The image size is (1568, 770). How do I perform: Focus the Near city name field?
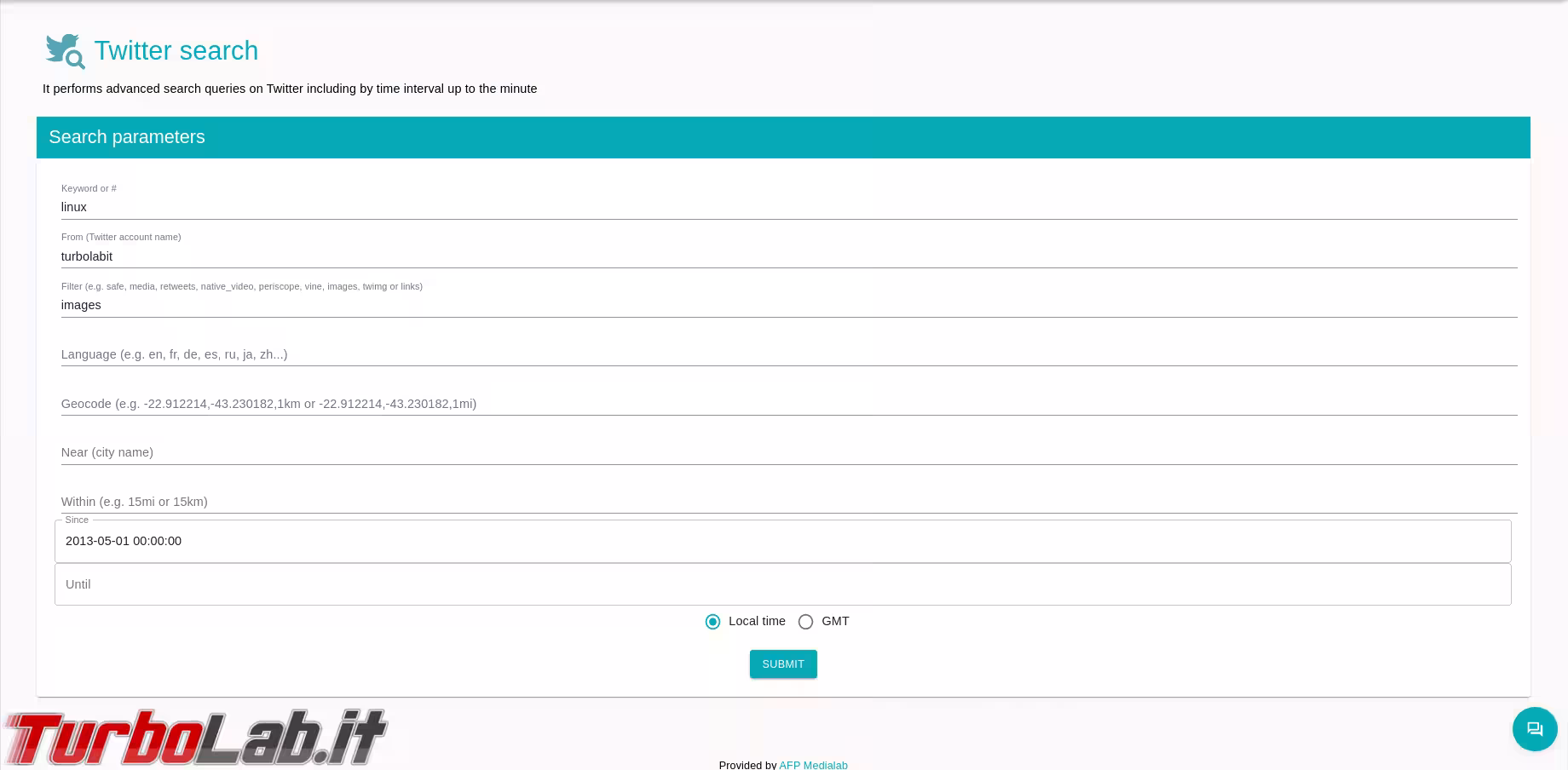coord(788,452)
